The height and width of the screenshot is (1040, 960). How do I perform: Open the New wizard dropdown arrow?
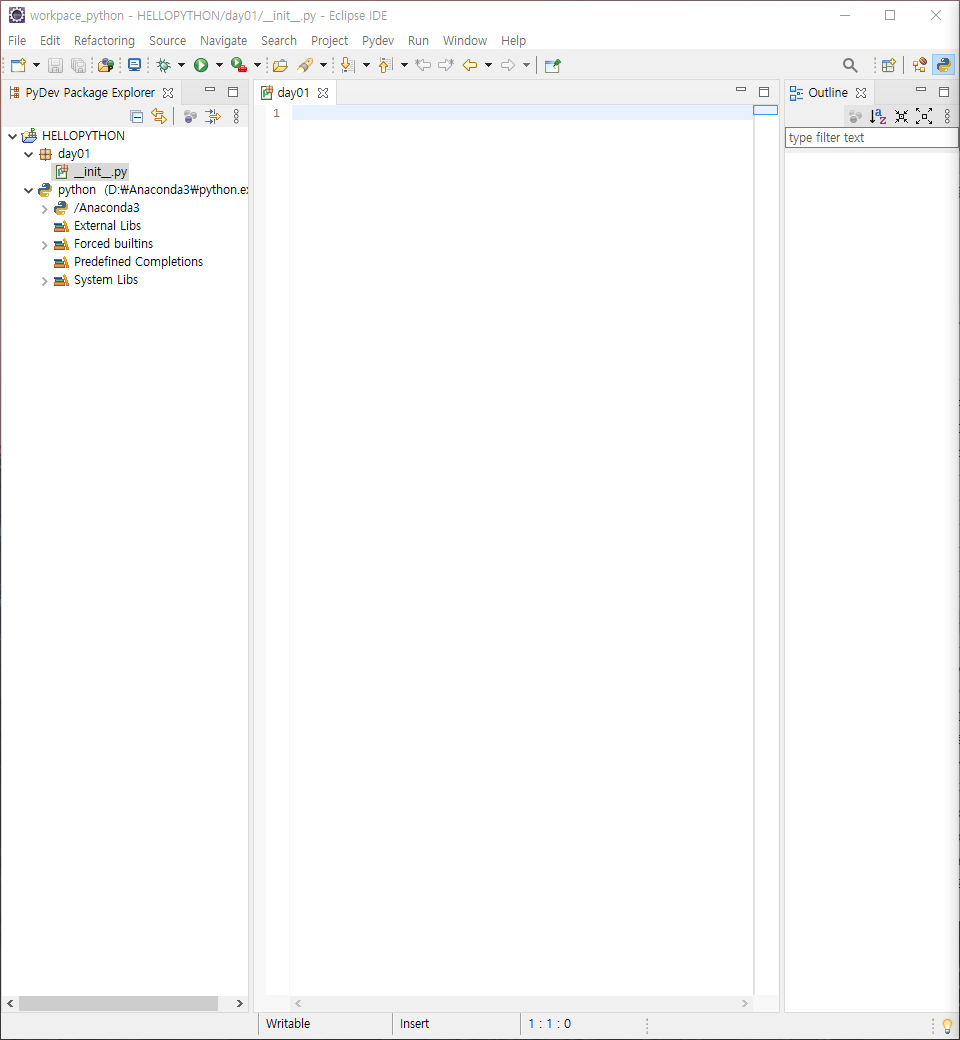pyautogui.click(x=36, y=65)
